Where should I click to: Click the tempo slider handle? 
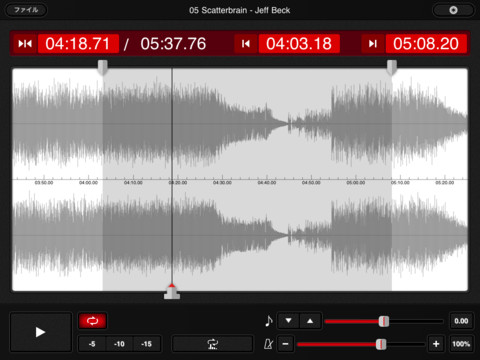click(x=381, y=344)
